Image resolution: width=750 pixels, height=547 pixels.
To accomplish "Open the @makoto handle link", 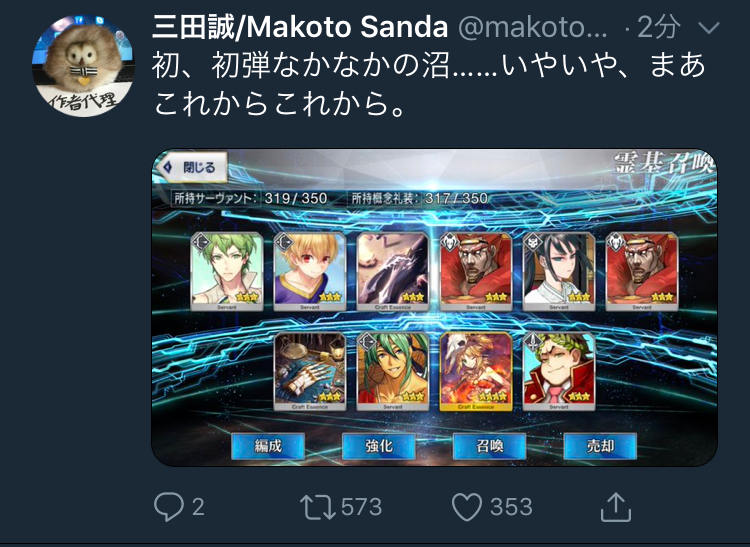I will click(x=533, y=28).
